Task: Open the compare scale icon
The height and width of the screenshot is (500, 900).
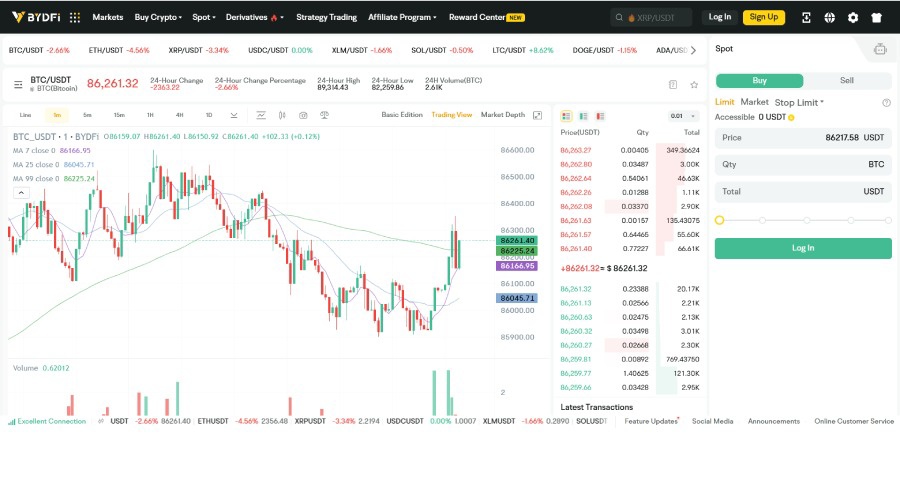Action: 324,115
